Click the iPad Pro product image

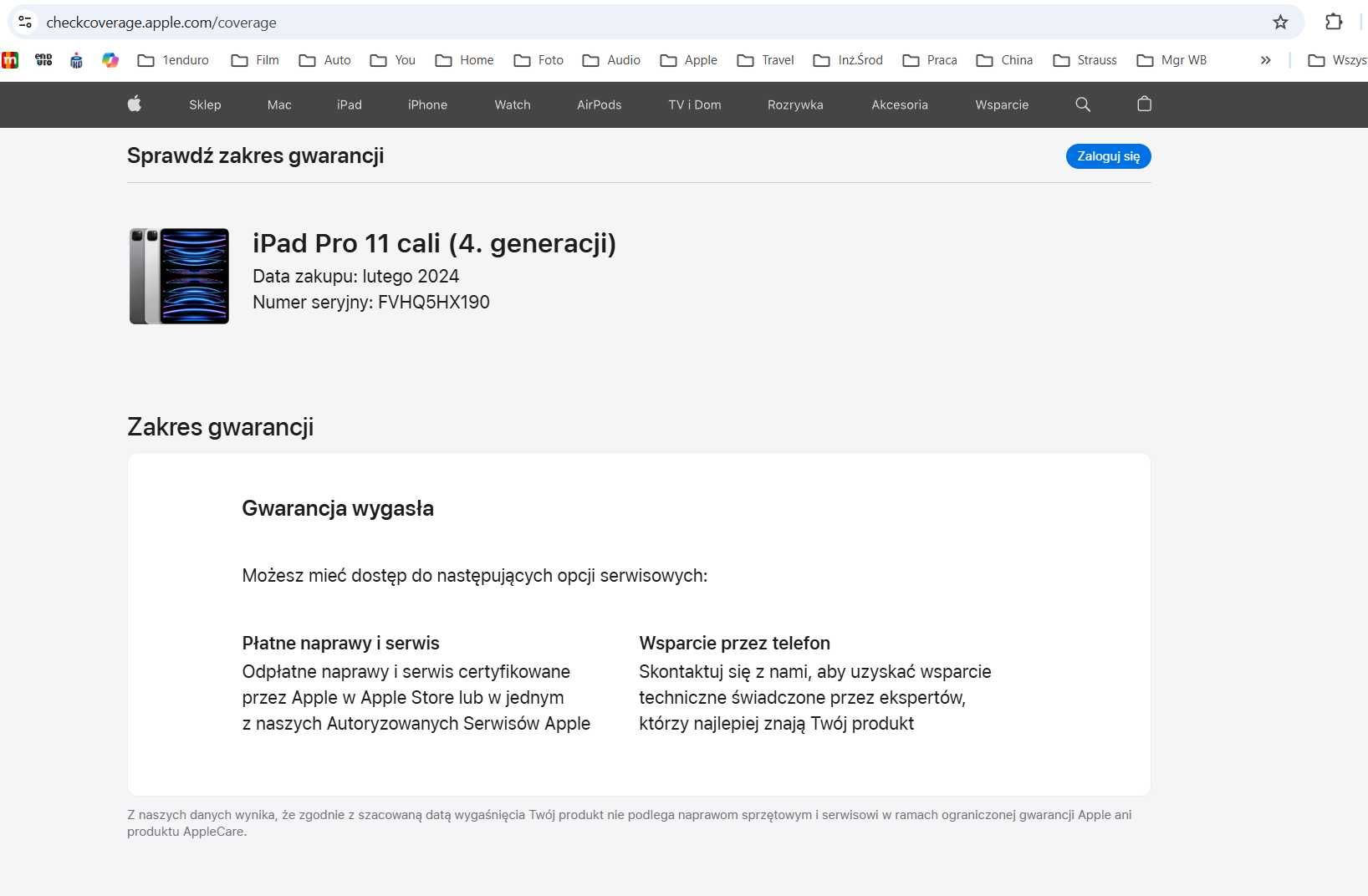point(179,276)
